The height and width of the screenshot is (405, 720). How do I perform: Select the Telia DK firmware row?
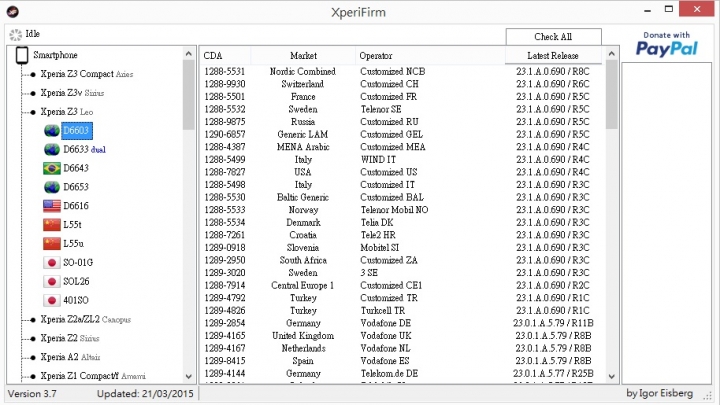(402, 223)
